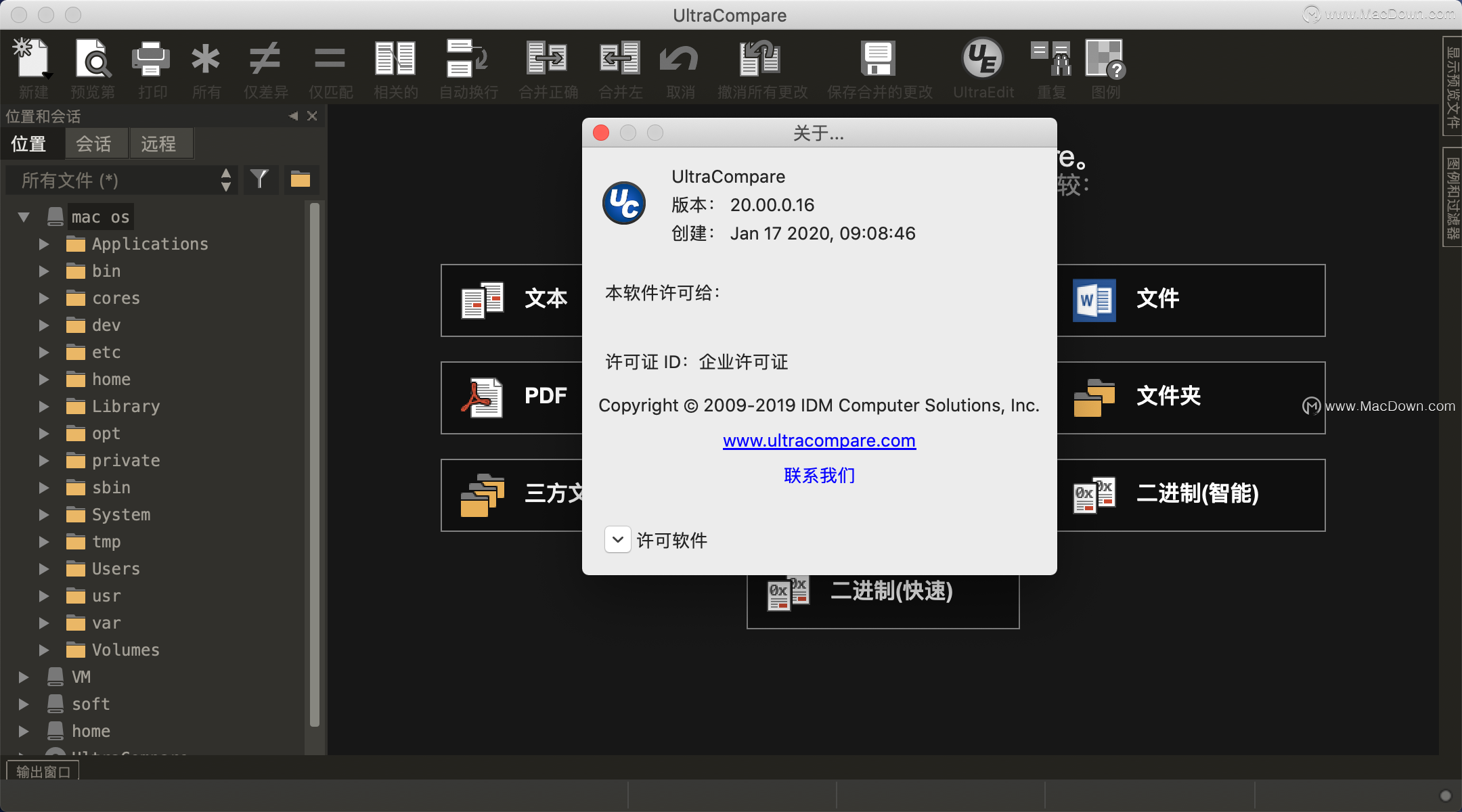The image size is (1462, 812).
Task: Start a Binary smart (二进制智能) compare
Action: pos(1191,495)
